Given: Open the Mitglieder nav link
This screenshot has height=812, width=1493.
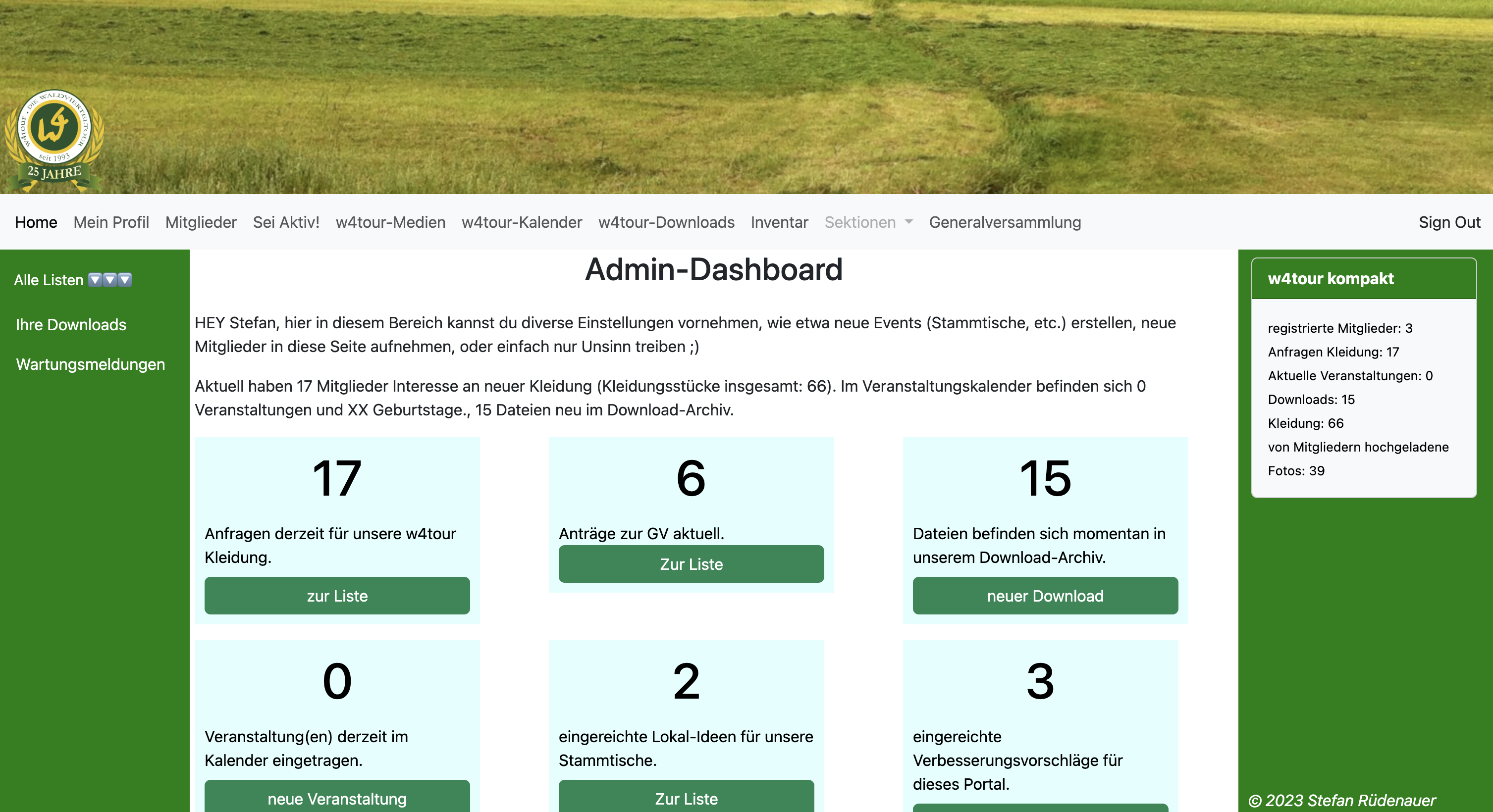Looking at the screenshot, I should point(201,222).
